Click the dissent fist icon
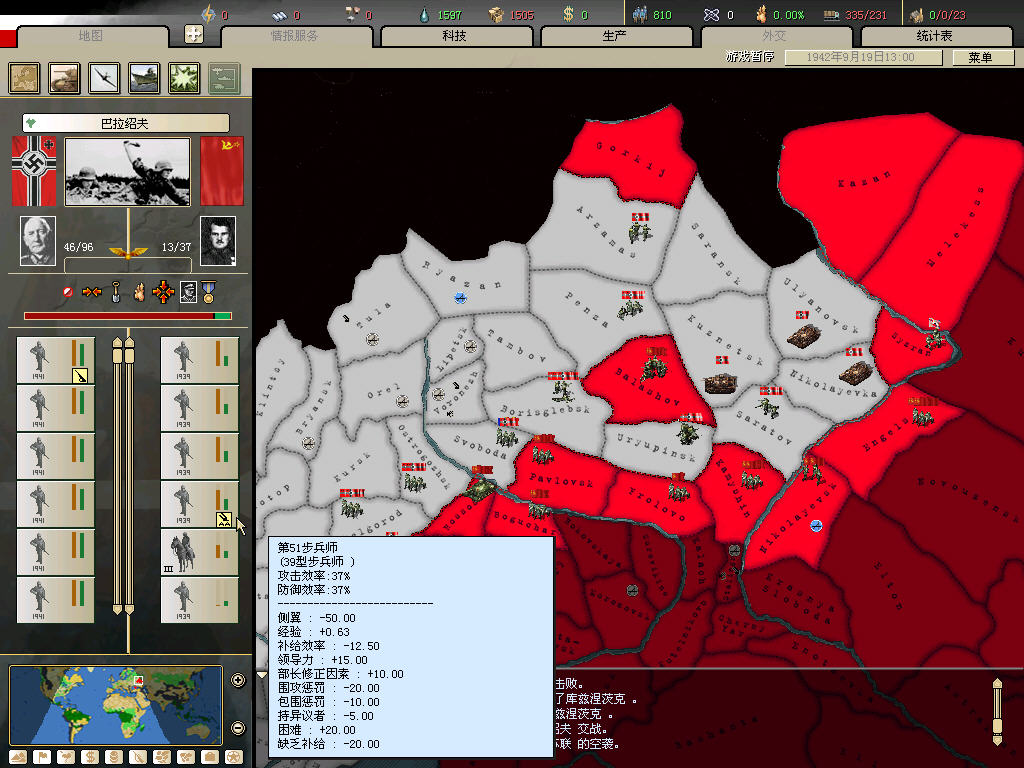Screen dimensions: 1024x768 click(761, 14)
